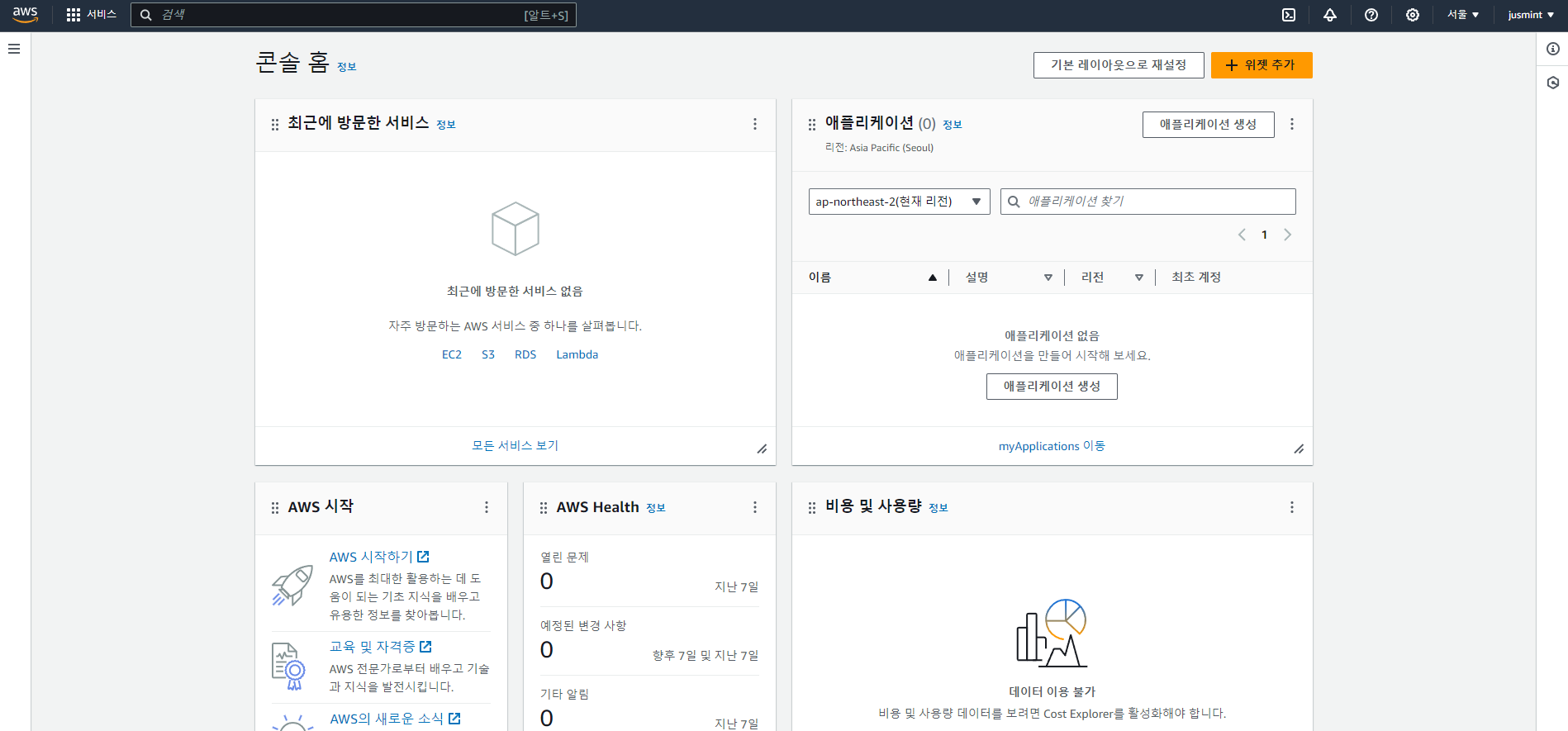Open the 서울 region dropdown
The image size is (1568, 731).
(x=1463, y=15)
